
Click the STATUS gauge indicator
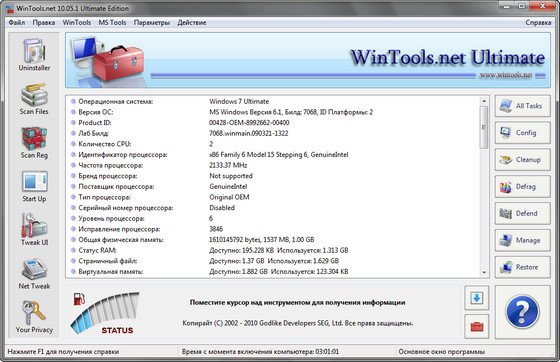tap(105, 313)
